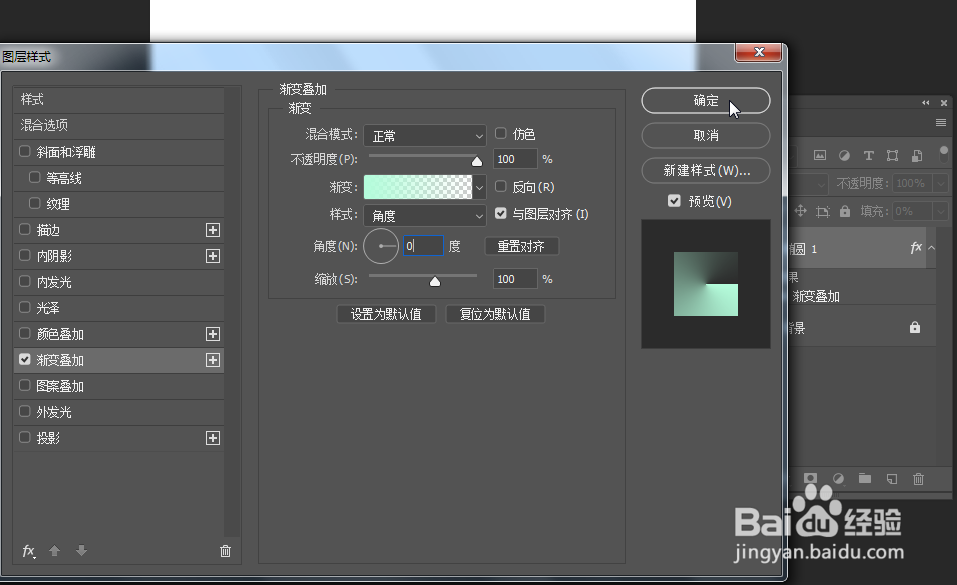Click the Add layer mask icon in Layers panel

(x=810, y=479)
